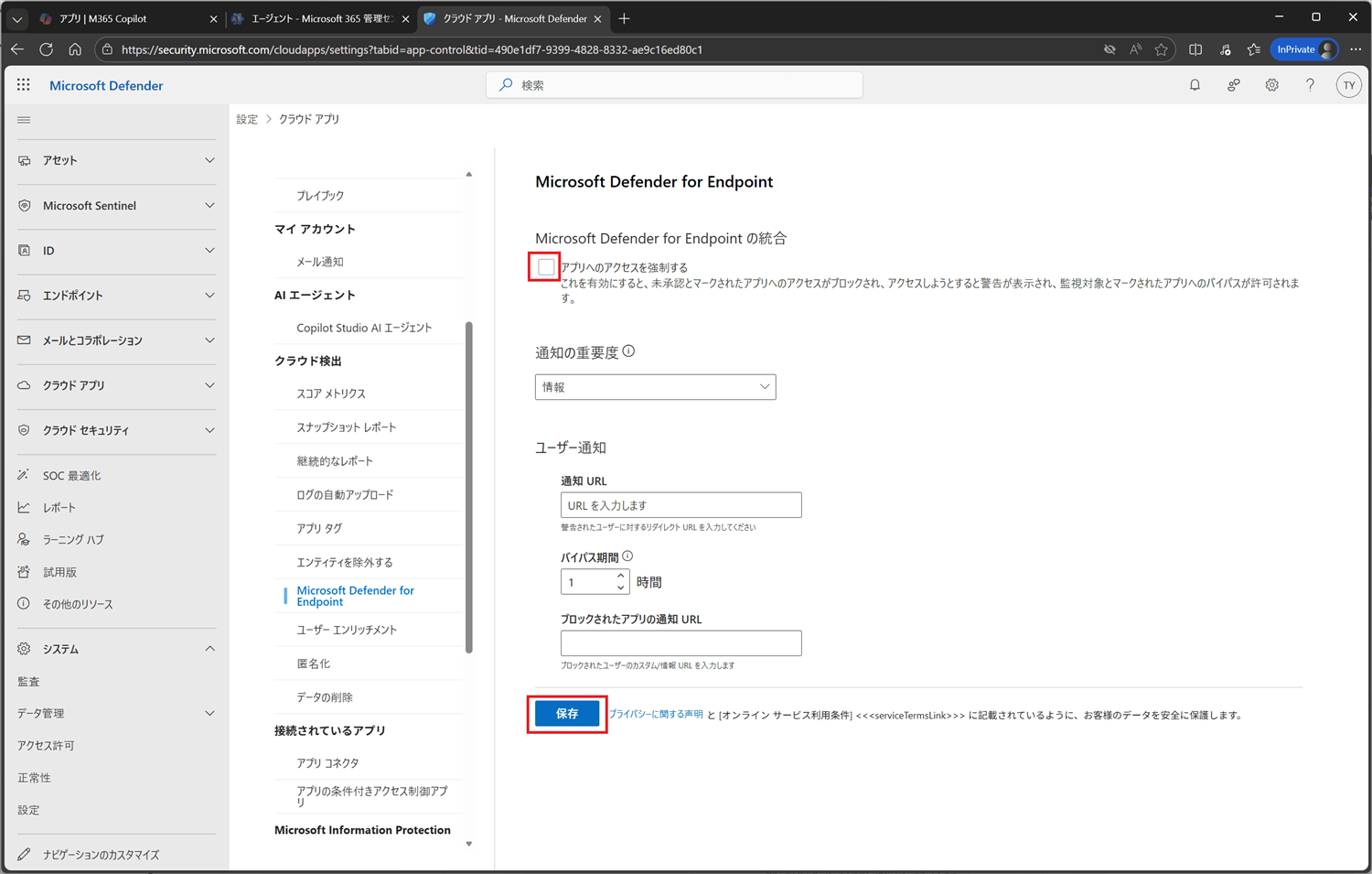Image resolution: width=1372 pixels, height=874 pixels.
Task: Open the スコア メトリクス settings item
Action: click(331, 394)
